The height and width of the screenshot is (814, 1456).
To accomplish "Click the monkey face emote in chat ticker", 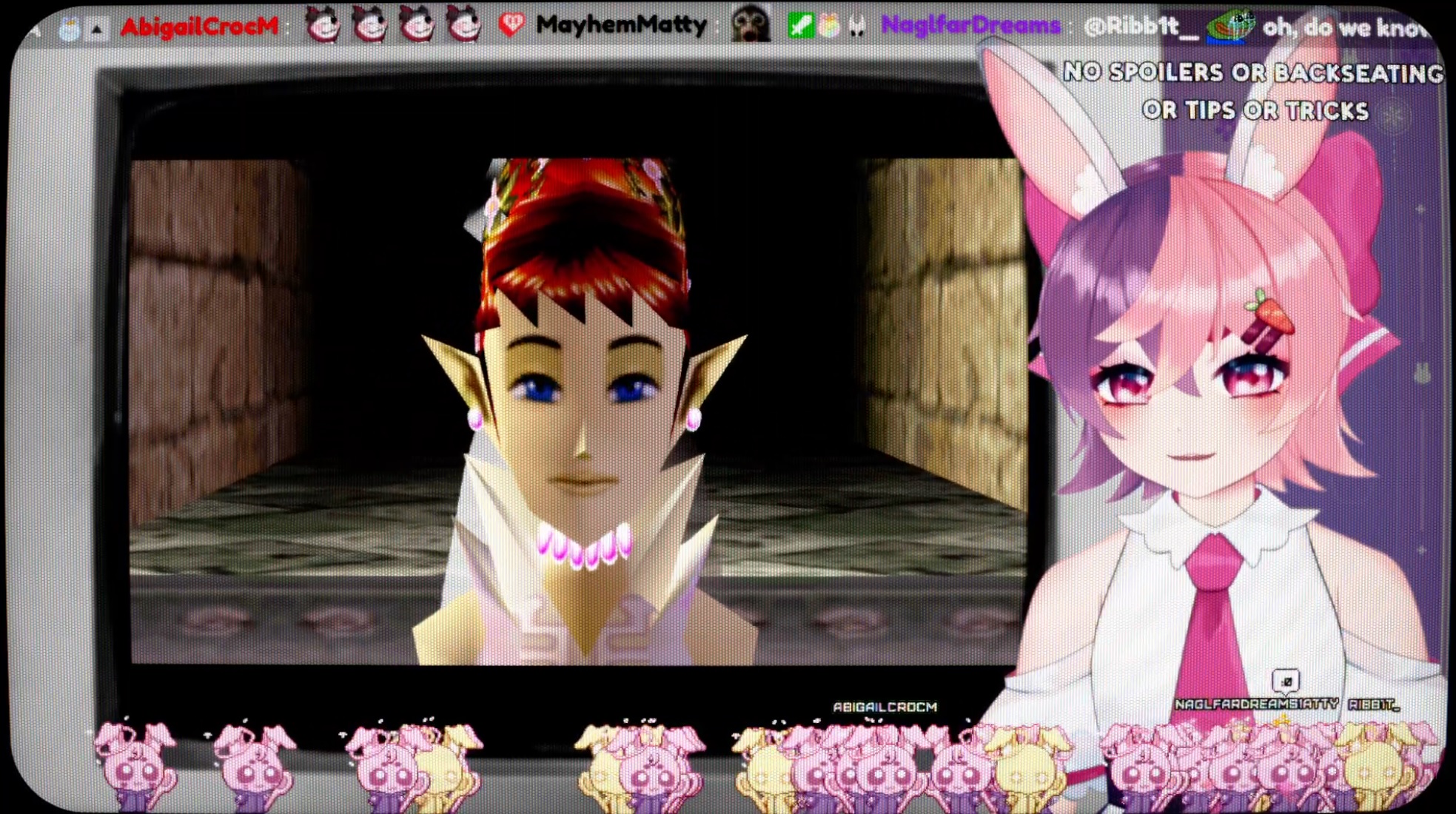I will (751, 24).
